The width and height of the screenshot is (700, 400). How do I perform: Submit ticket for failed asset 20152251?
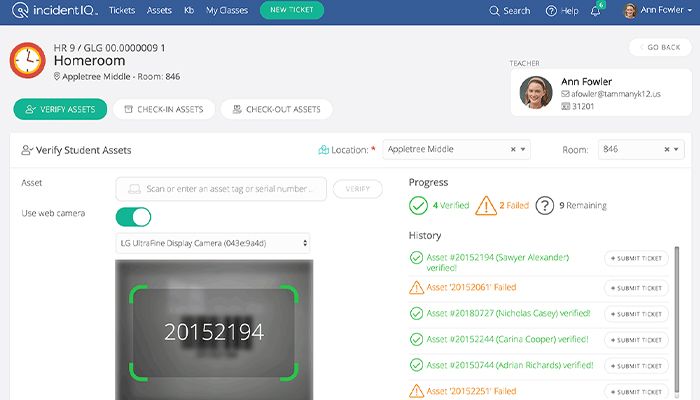pos(636,392)
